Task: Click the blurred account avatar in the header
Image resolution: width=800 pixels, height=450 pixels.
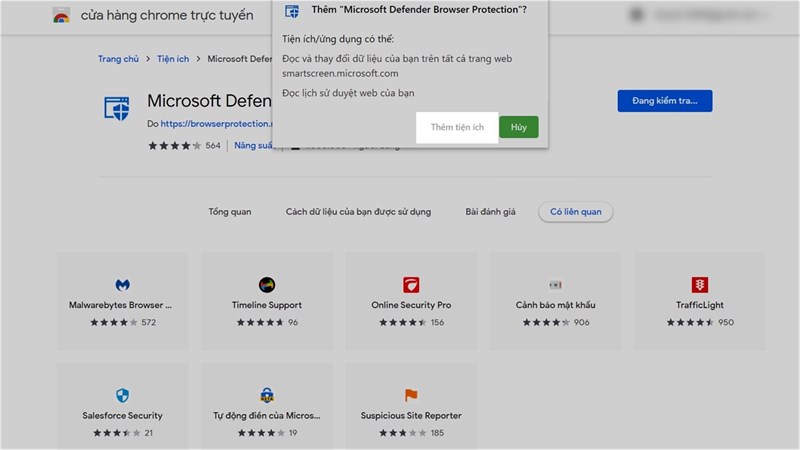Action: point(637,15)
